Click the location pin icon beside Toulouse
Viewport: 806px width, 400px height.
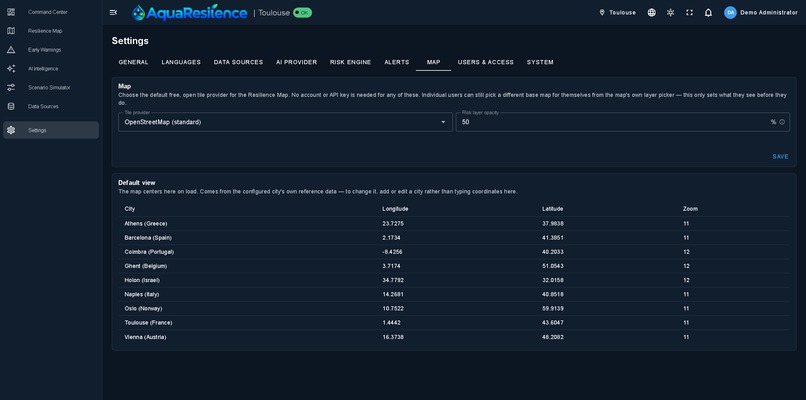click(x=602, y=12)
